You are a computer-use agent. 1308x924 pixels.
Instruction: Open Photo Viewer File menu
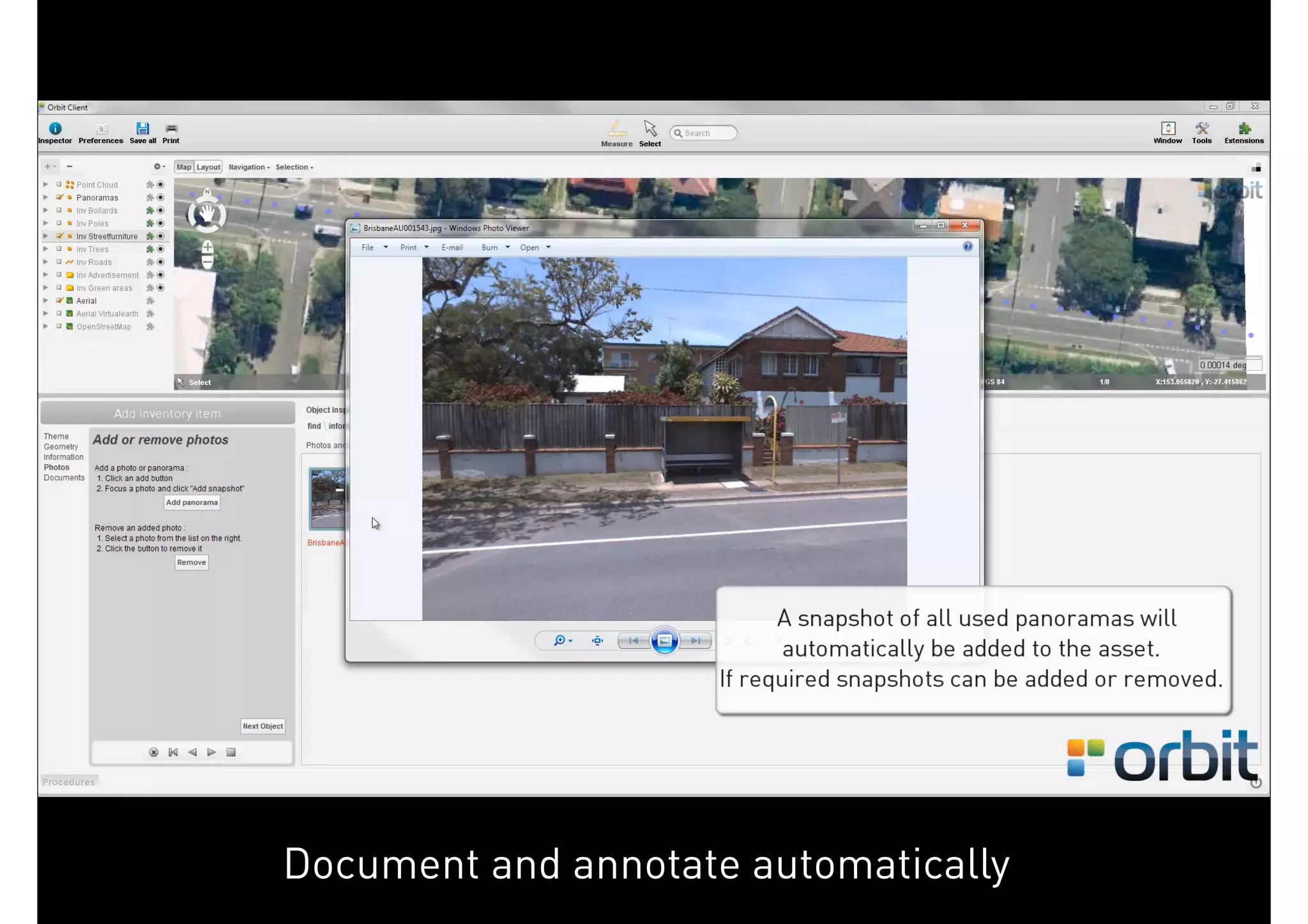pos(374,247)
